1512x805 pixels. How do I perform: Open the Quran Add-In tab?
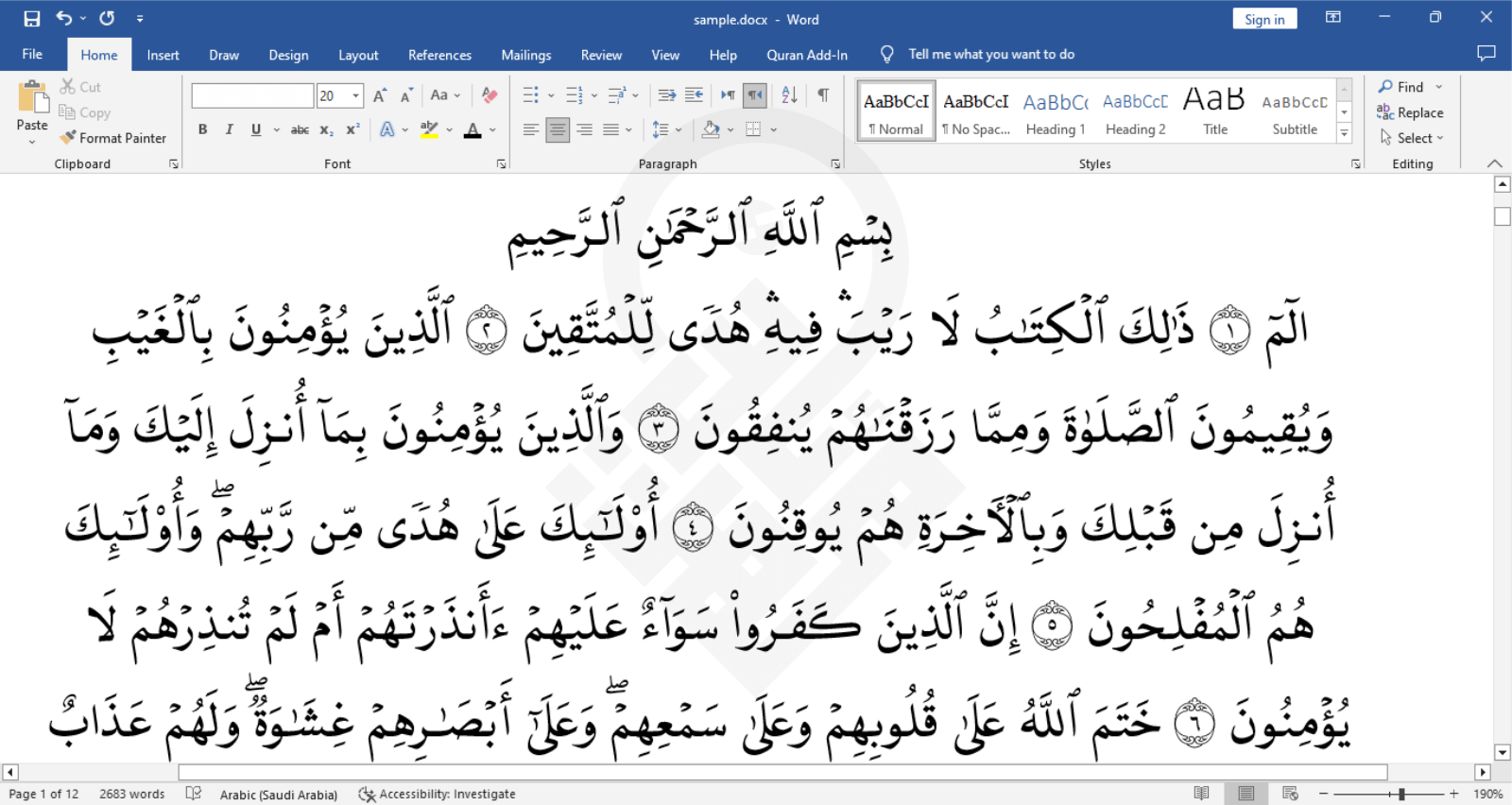pos(807,55)
